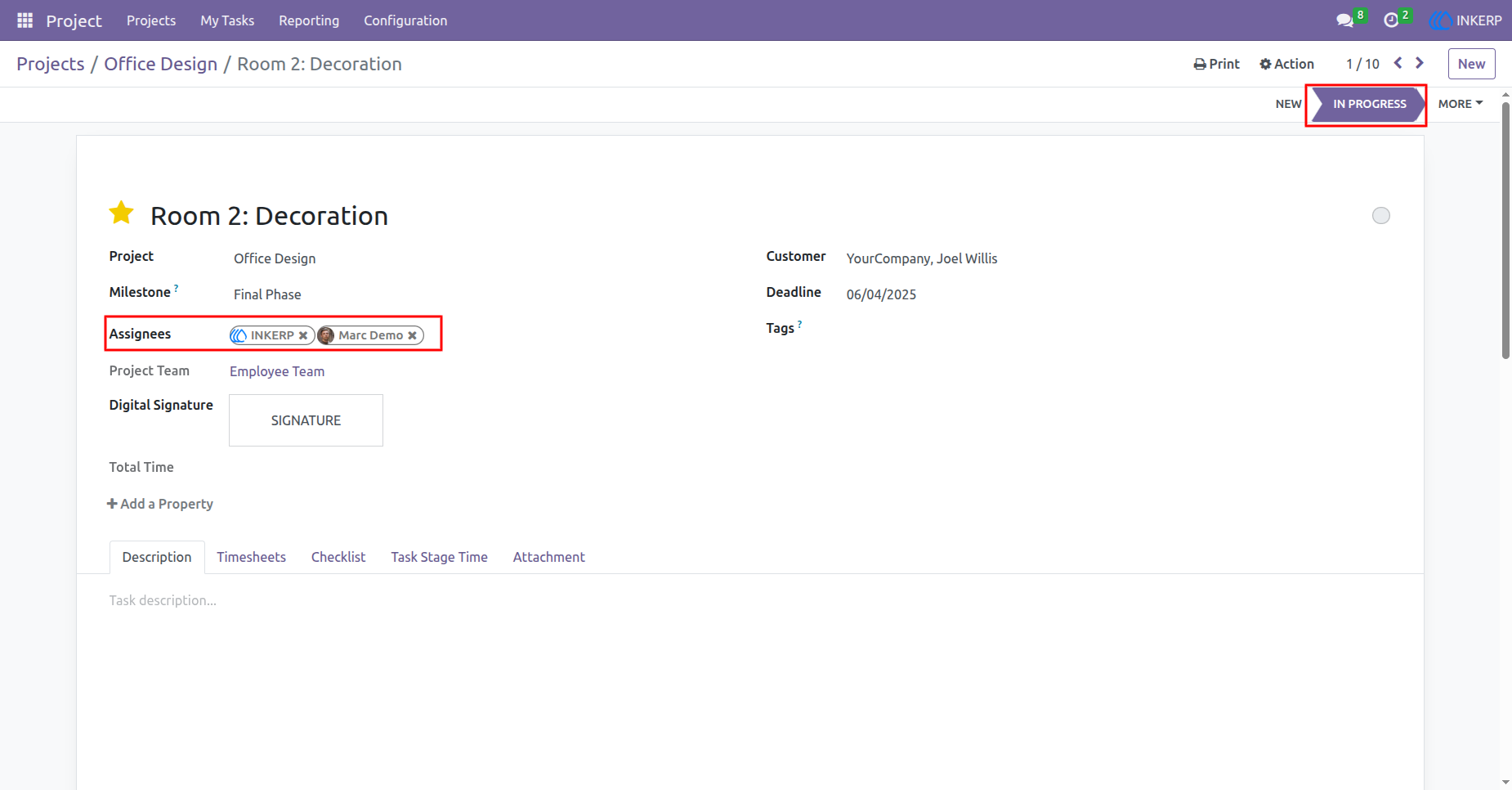1512x790 pixels.
Task: Click the New button
Action: [x=1471, y=64]
